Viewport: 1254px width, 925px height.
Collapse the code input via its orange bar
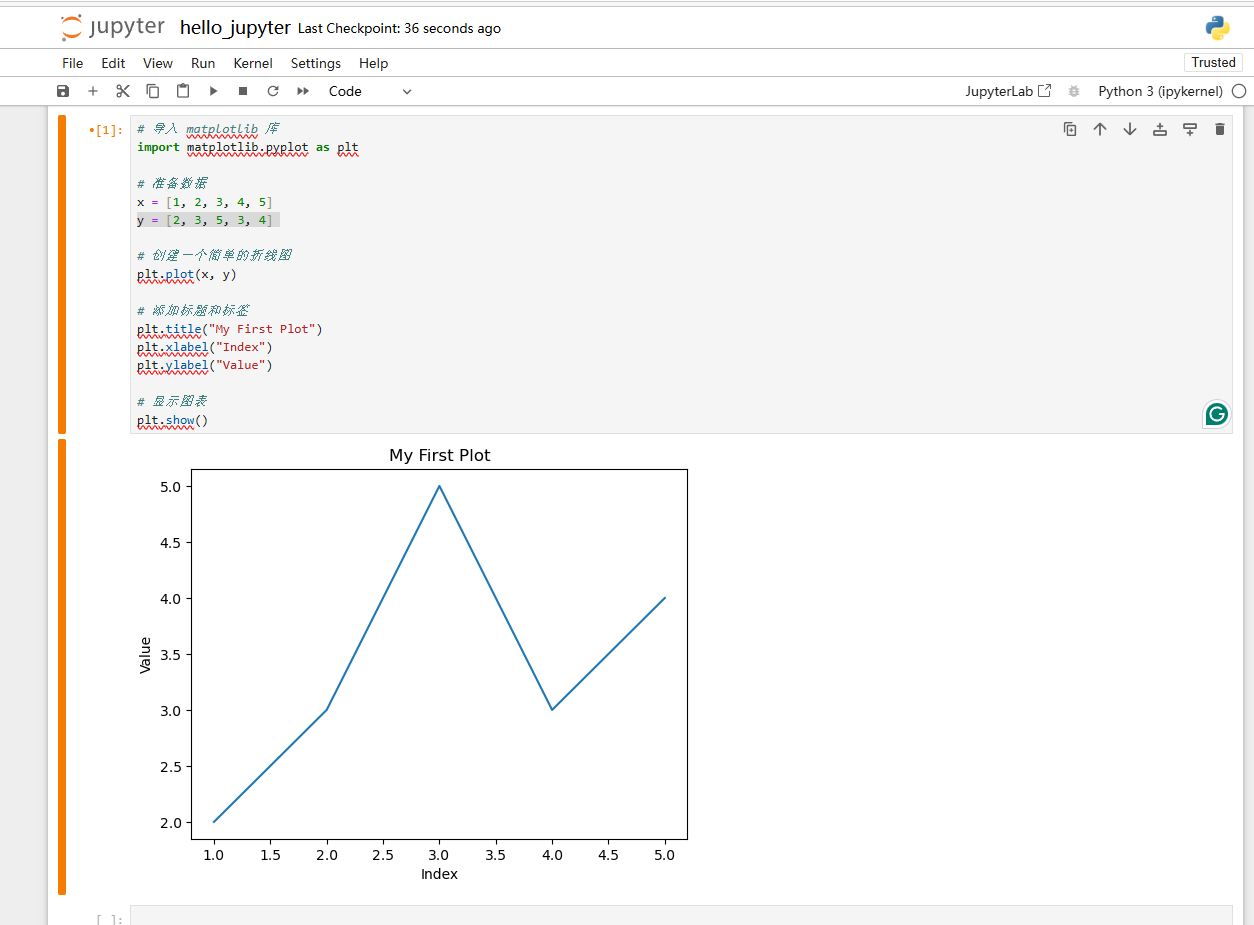coord(62,274)
